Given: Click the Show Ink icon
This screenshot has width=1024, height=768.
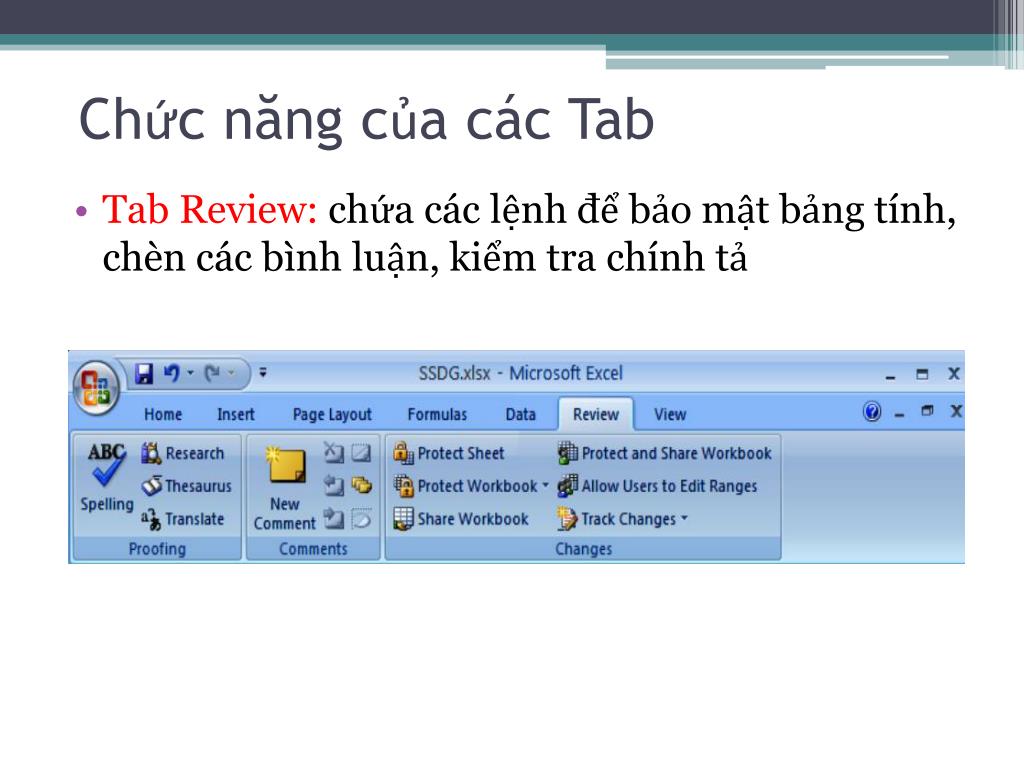Looking at the screenshot, I should tap(361, 519).
